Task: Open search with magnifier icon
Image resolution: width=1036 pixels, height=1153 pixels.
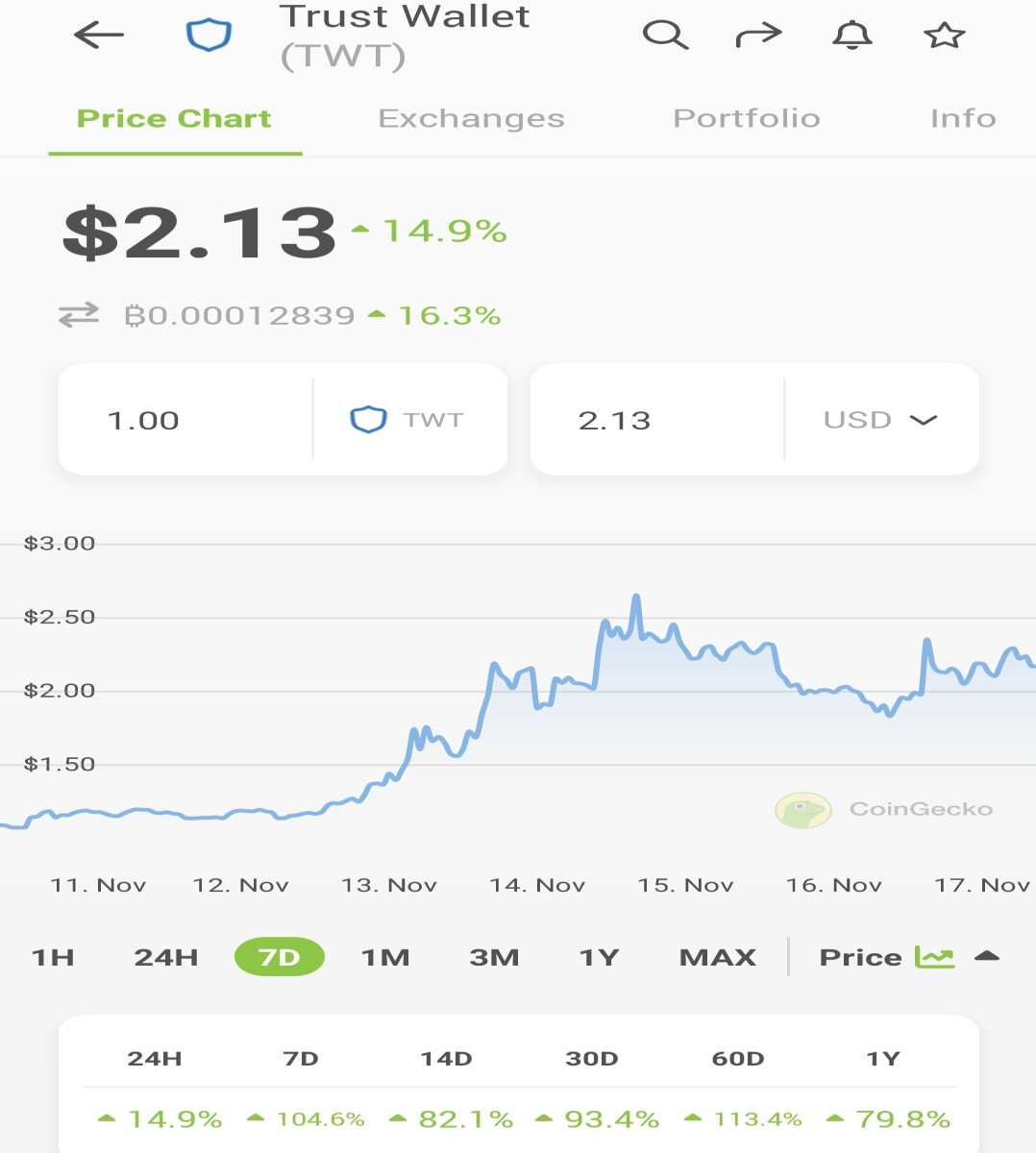Action: pos(665,36)
